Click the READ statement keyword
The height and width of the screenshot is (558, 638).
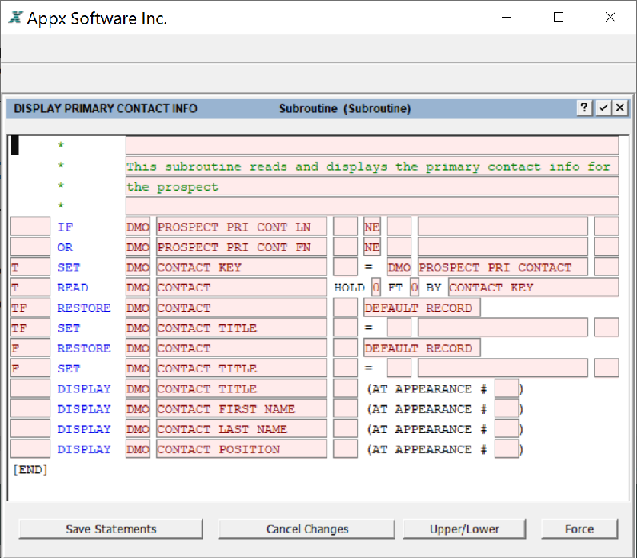coord(73,287)
